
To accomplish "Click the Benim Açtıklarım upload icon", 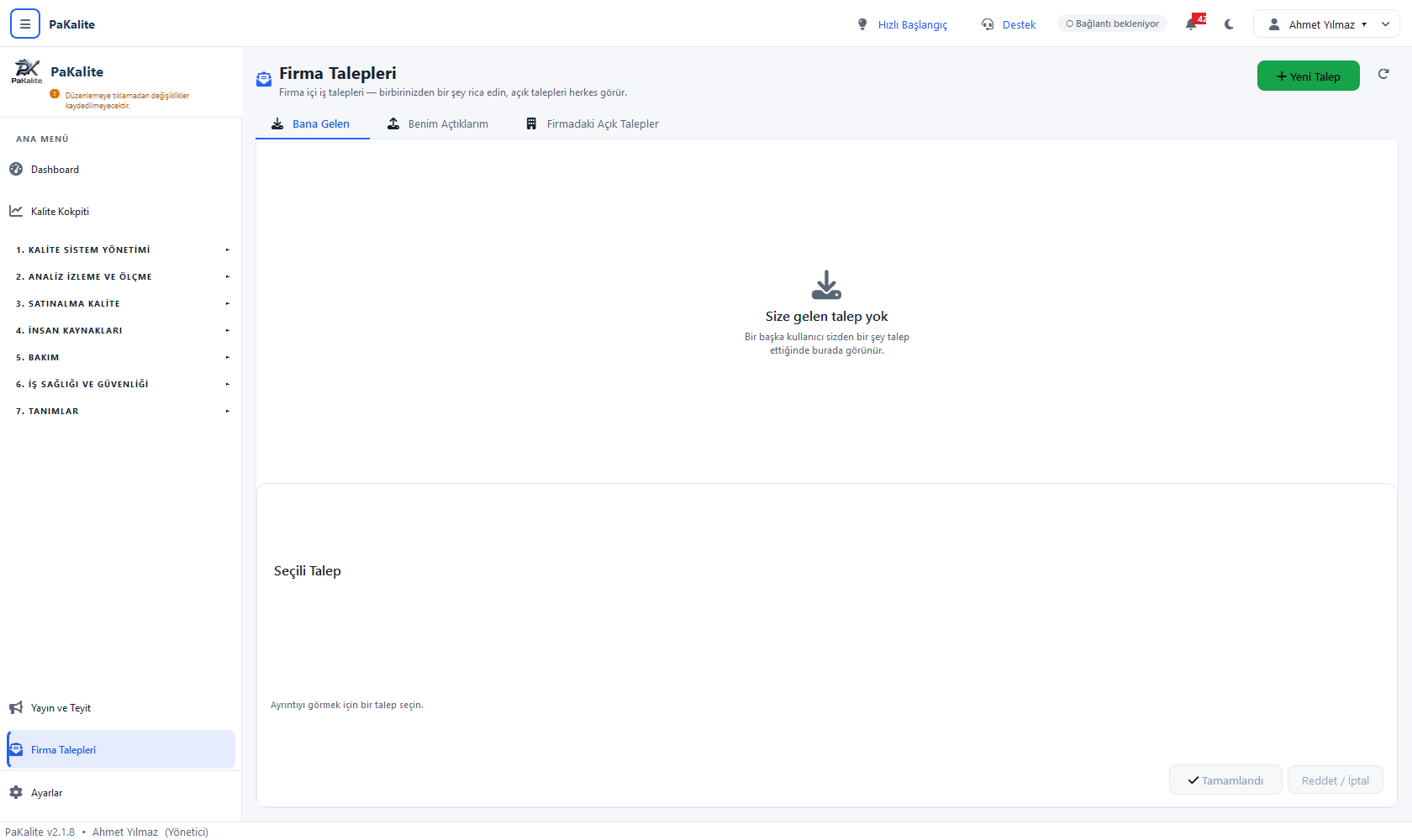I will pos(393,123).
